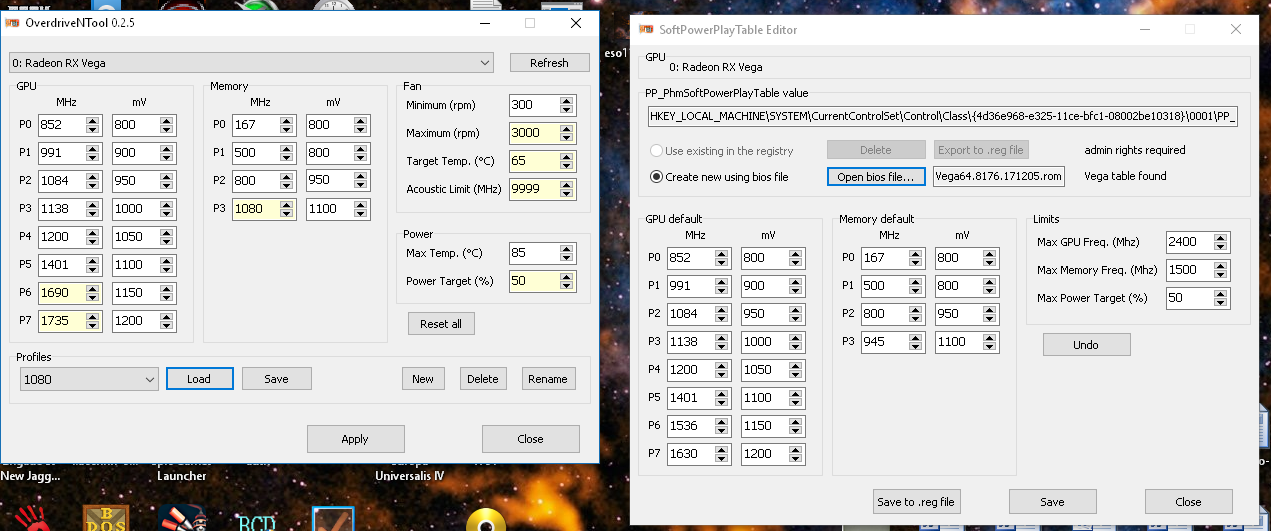1271x531 pixels.
Task: Increase Target Temp stepper value 65
Action: (567, 157)
